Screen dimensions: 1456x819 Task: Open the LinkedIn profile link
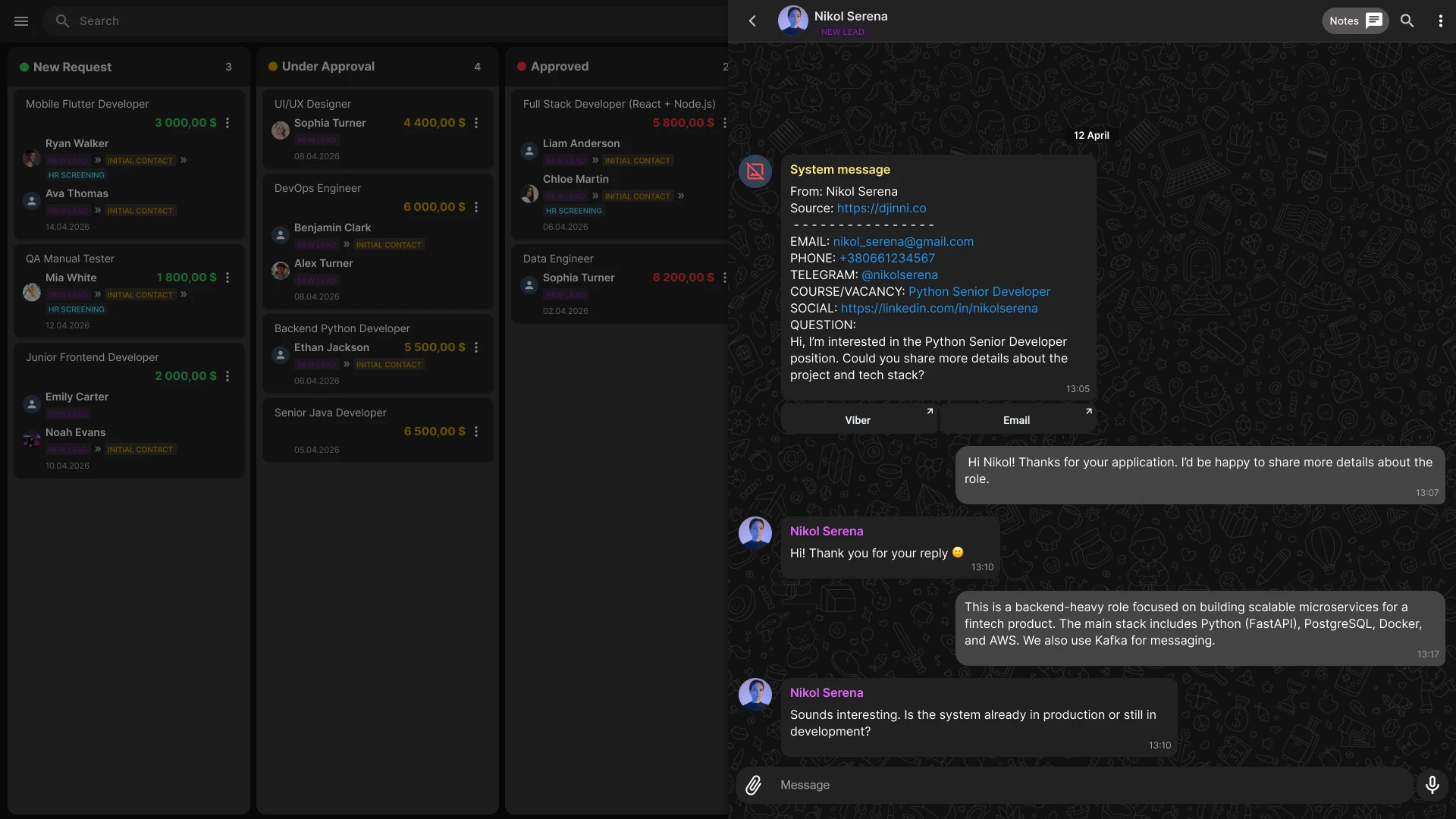coord(939,309)
